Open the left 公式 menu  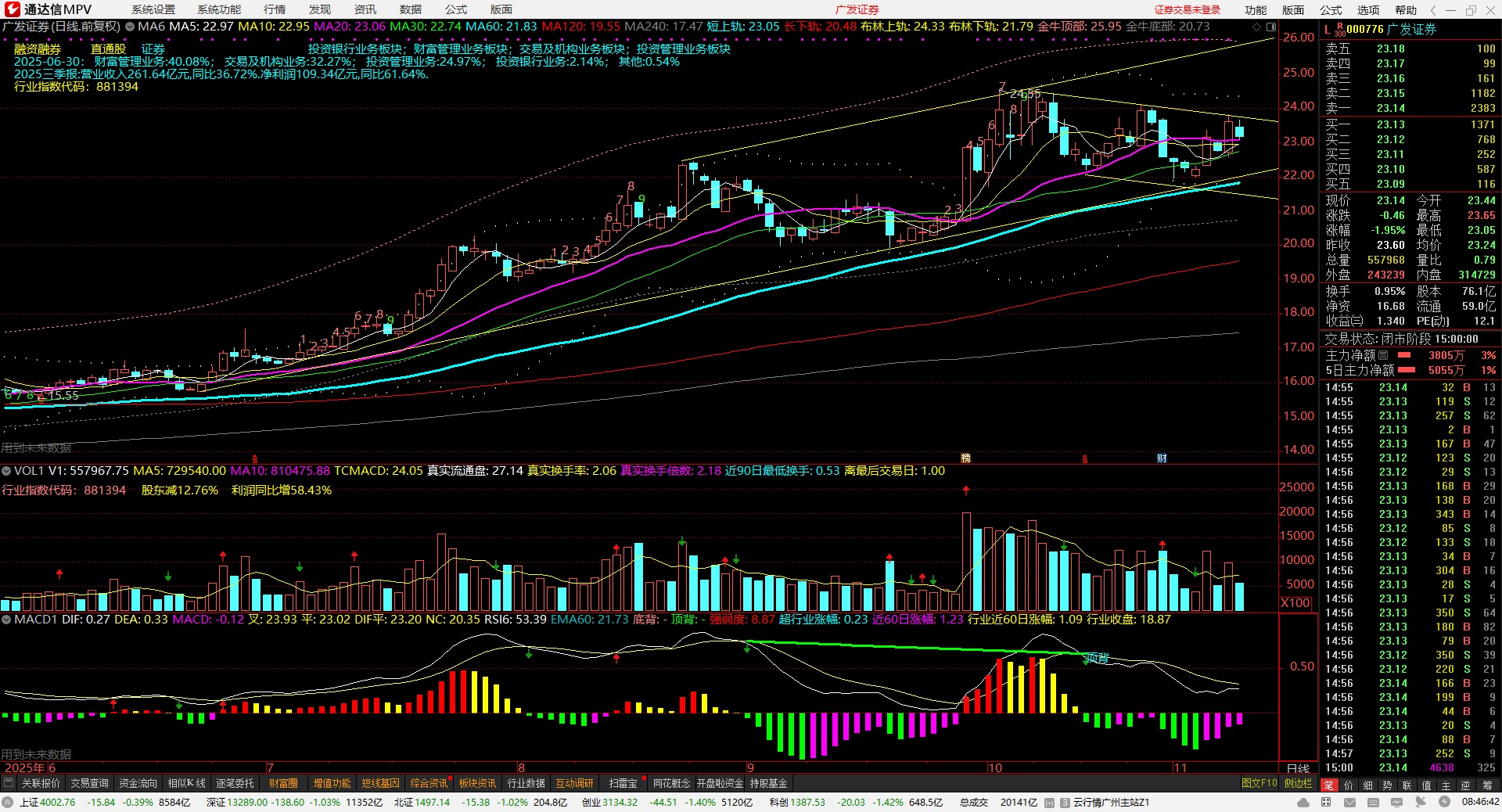tap(456, 9)
